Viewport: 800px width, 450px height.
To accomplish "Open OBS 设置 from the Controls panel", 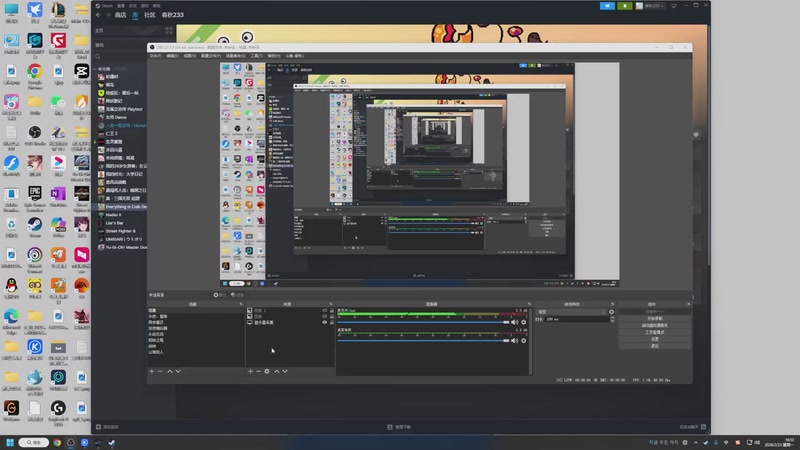I will [655, 339].
